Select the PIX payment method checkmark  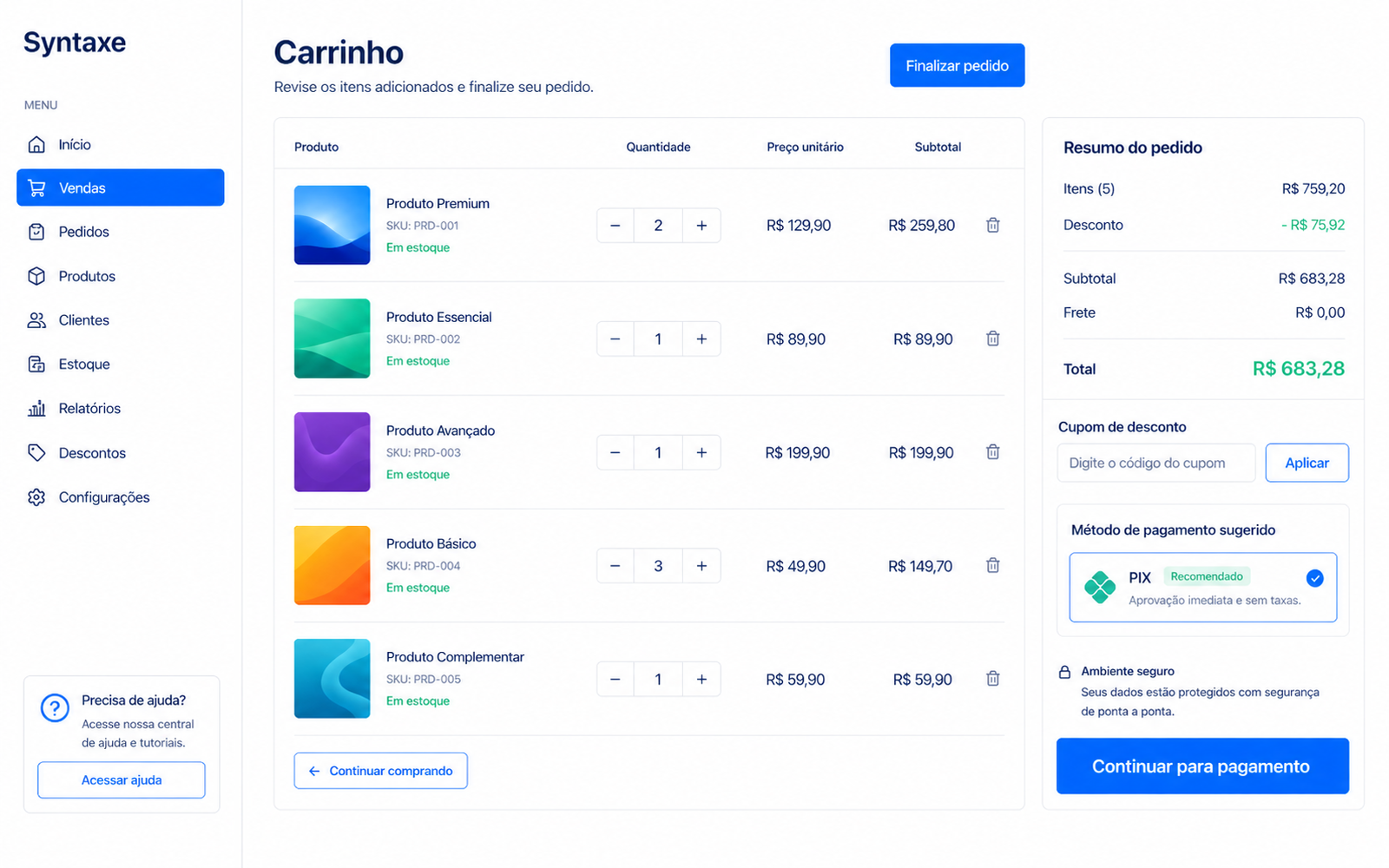pyautogui.click(x=1314, y=578)
